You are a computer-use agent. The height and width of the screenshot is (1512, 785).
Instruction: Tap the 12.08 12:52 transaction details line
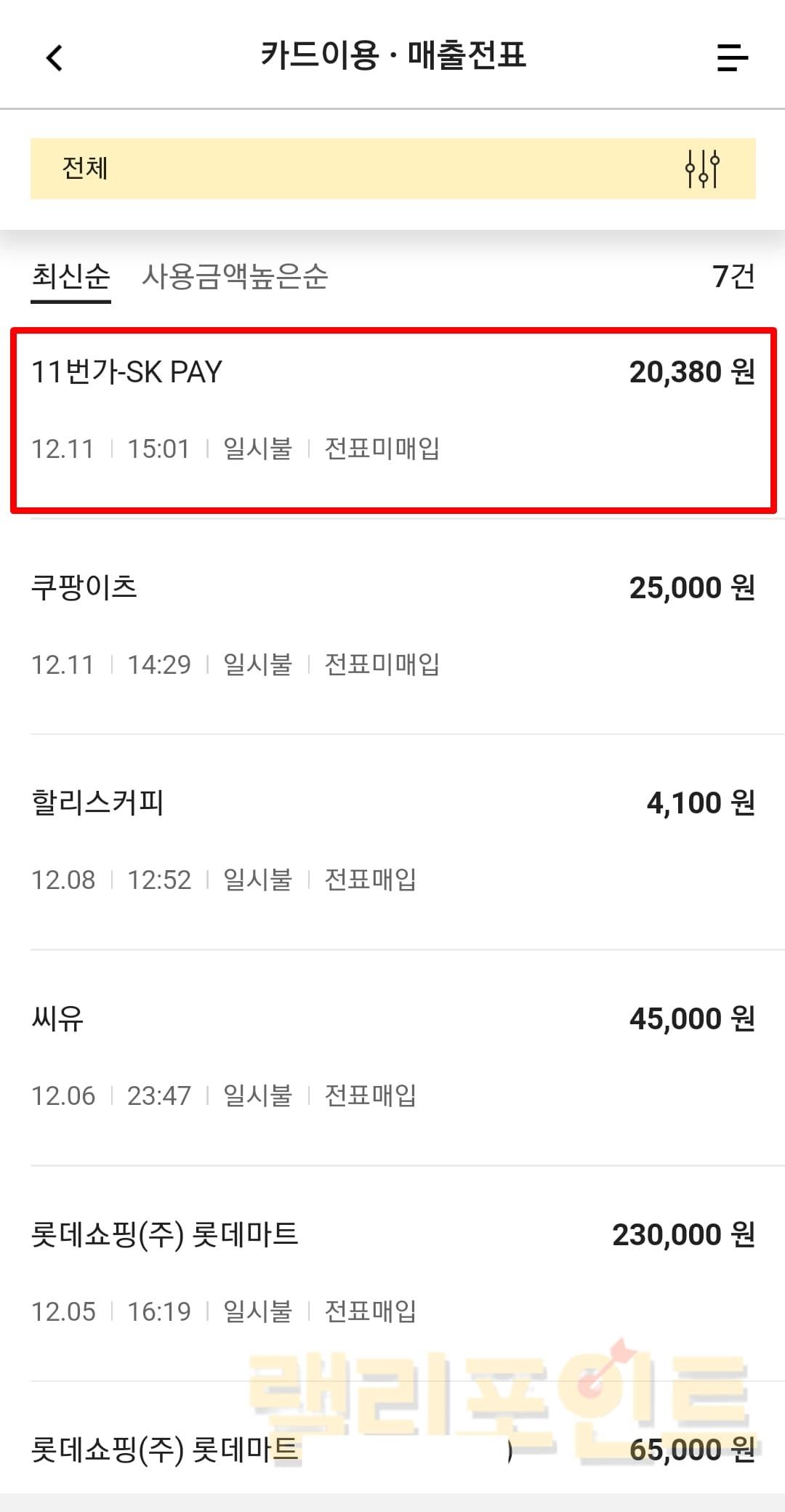(x=223, y=880)
